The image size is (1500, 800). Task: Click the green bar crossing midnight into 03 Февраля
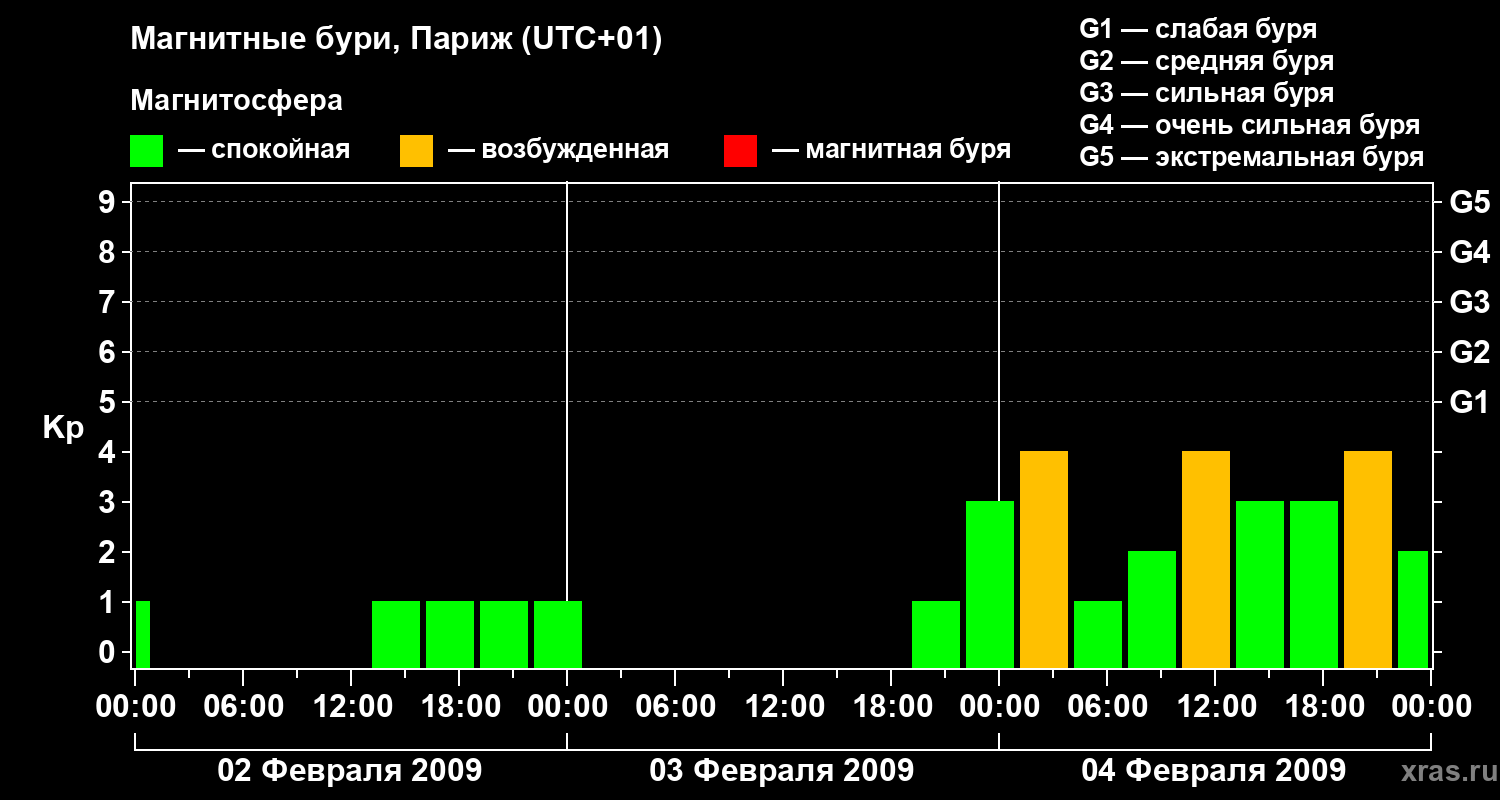[558, 634]
